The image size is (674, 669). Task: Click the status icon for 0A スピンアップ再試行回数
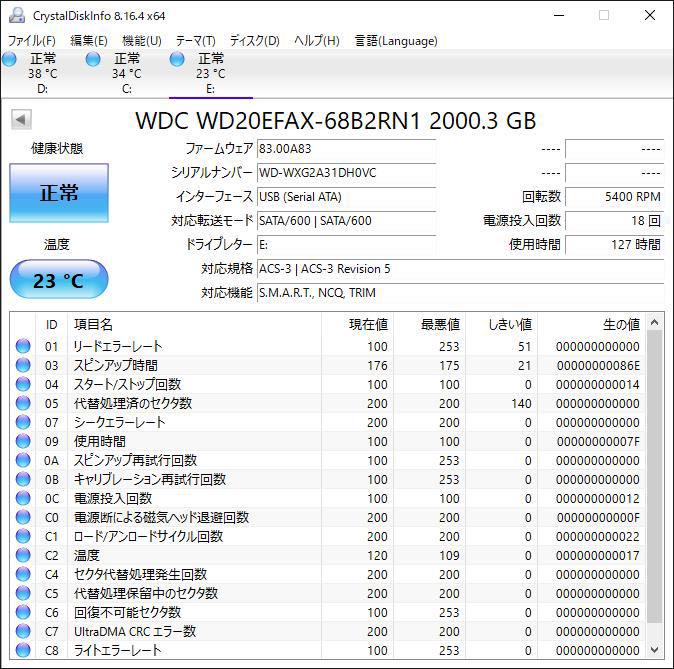click(x=23, y=460)
